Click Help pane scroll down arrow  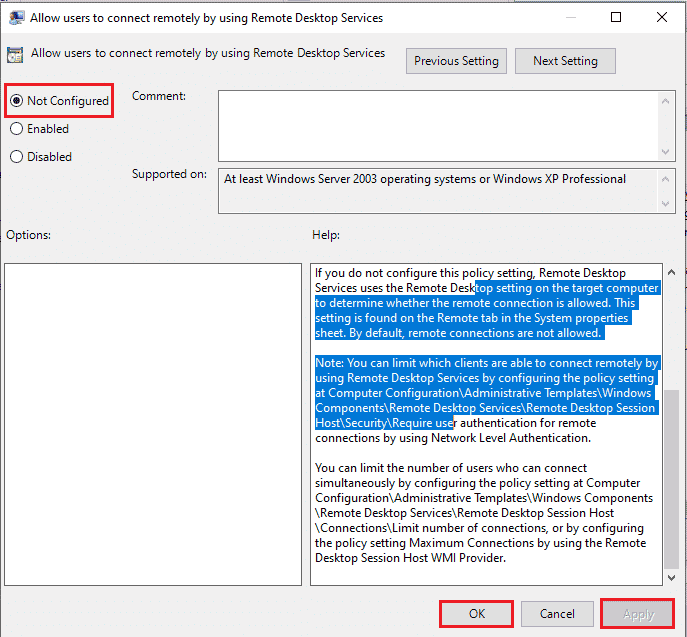(x=671, y=577)
